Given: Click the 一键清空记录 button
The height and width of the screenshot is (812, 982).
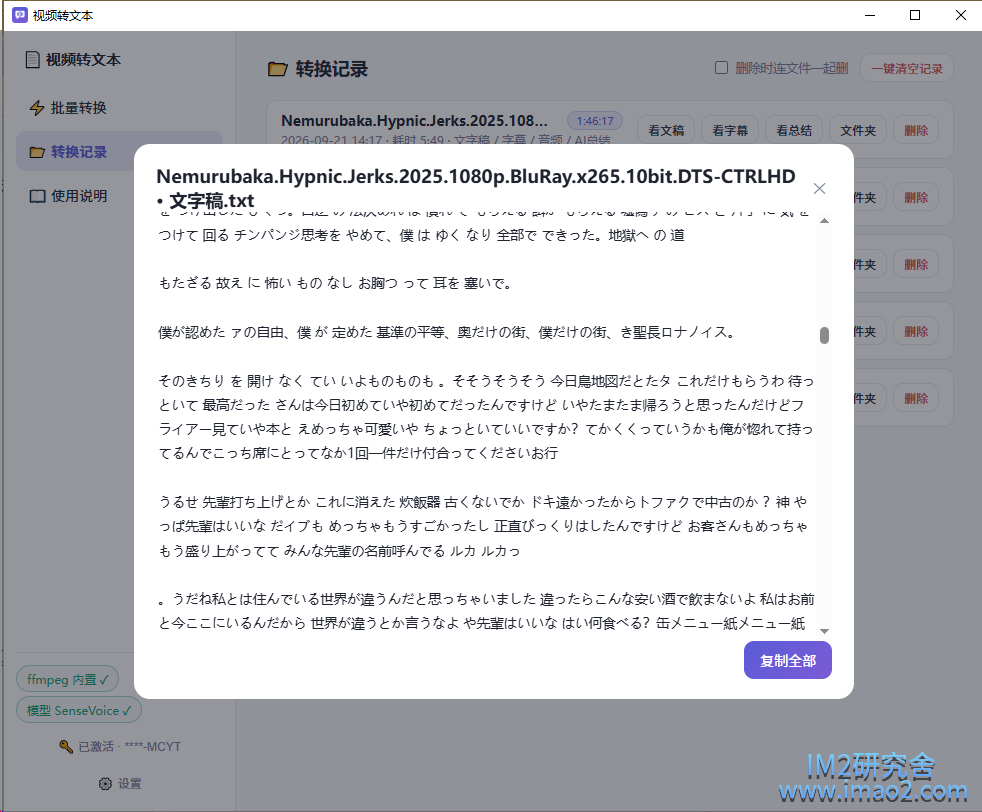Looking at the screenshot, I should click(907, 68).
